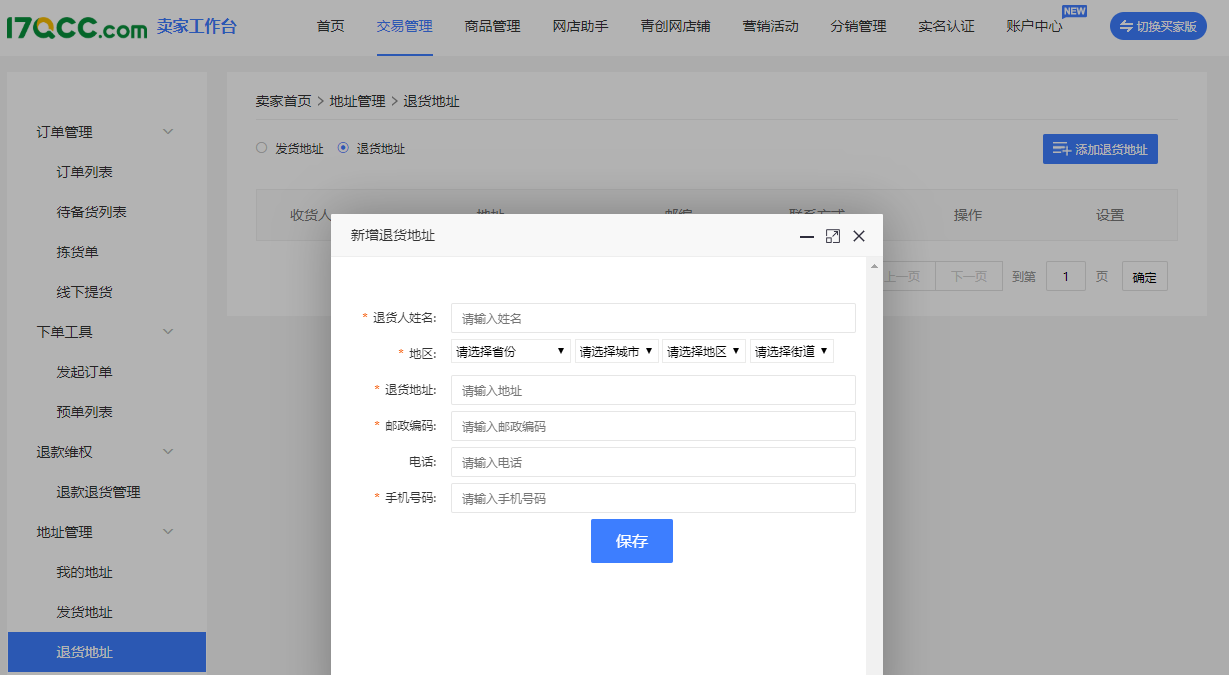
Task: Open the 请选择省份 province dropdown
Action: [511, 352]
